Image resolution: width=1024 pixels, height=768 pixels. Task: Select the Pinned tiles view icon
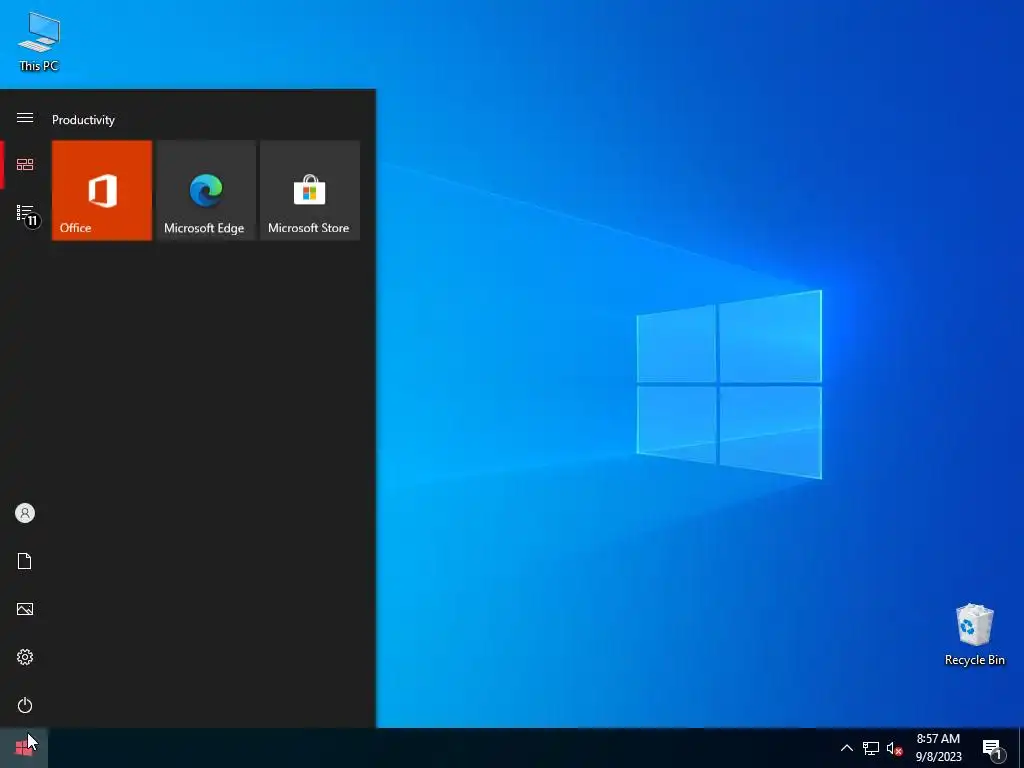click(x=25, y=165)
